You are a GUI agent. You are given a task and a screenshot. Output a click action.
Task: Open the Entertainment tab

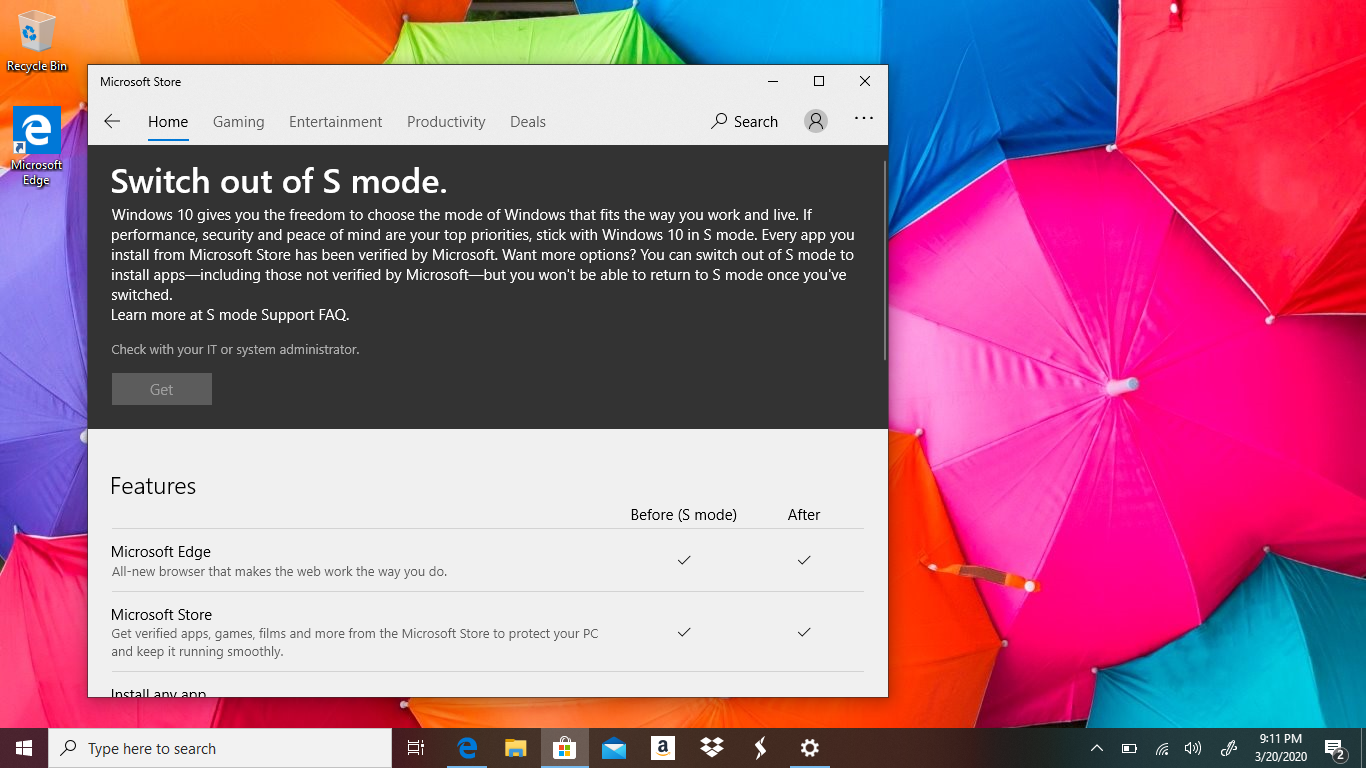[336, 122]
